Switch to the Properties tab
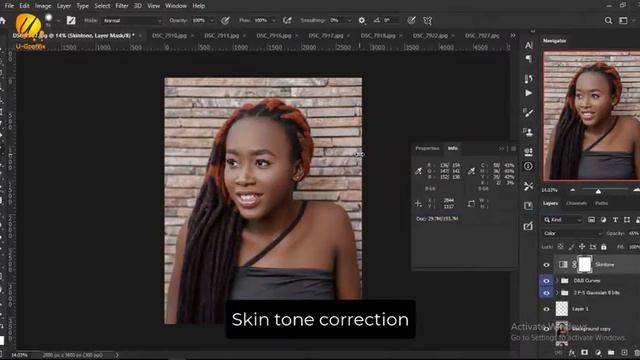 coord(427,149)
